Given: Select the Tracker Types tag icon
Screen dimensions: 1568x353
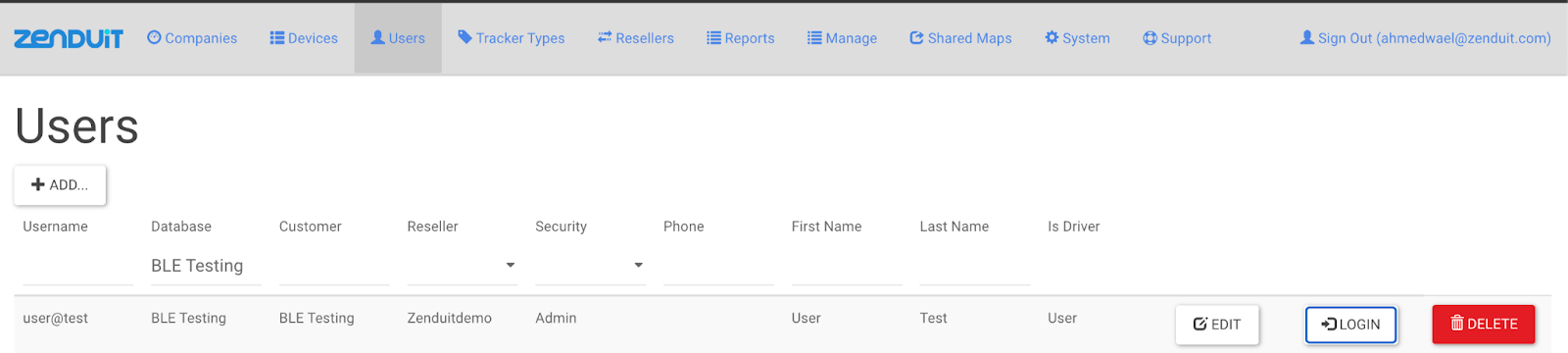Looking at the screenshot, I should [465, 37].
